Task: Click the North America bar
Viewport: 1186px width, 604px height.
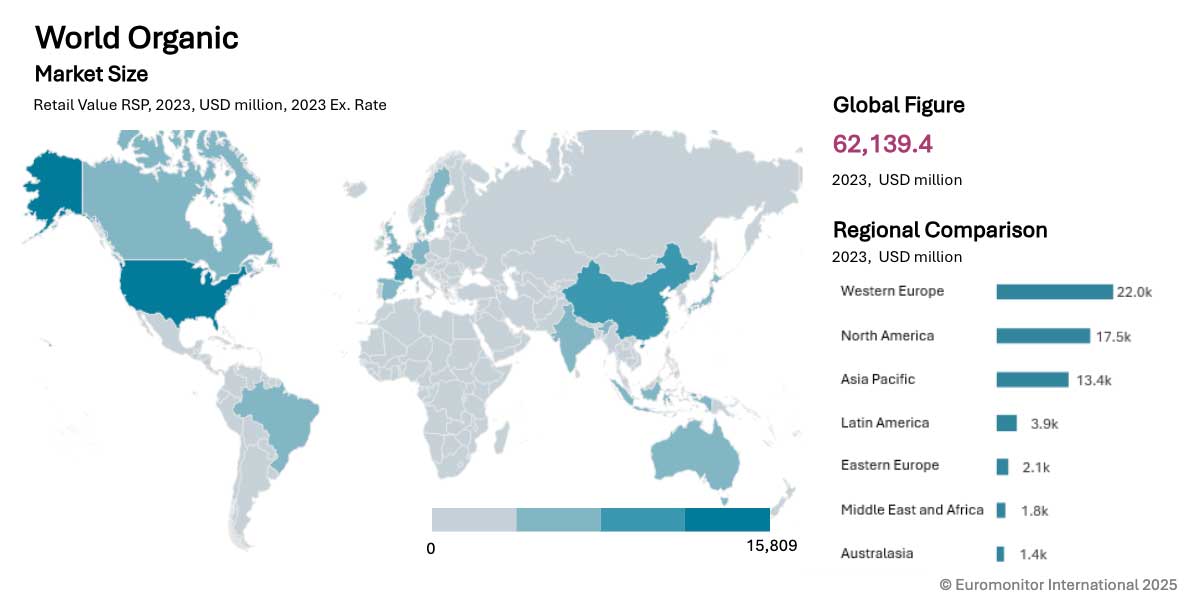Action: coord(1042,336)
